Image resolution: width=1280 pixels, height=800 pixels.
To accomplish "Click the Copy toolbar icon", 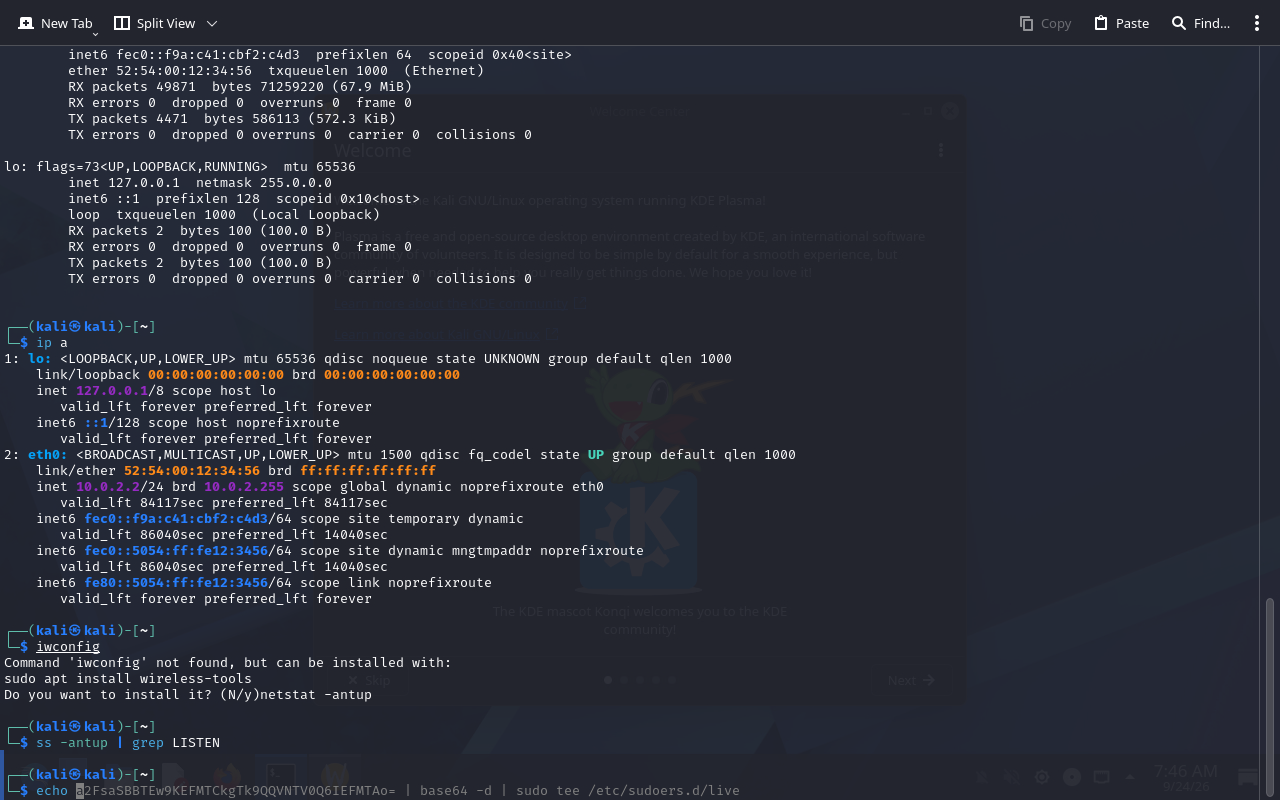I will [1026, 23].
